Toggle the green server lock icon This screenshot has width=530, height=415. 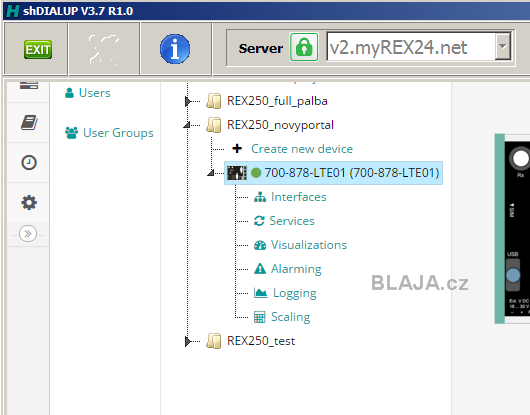click(304, 47)
